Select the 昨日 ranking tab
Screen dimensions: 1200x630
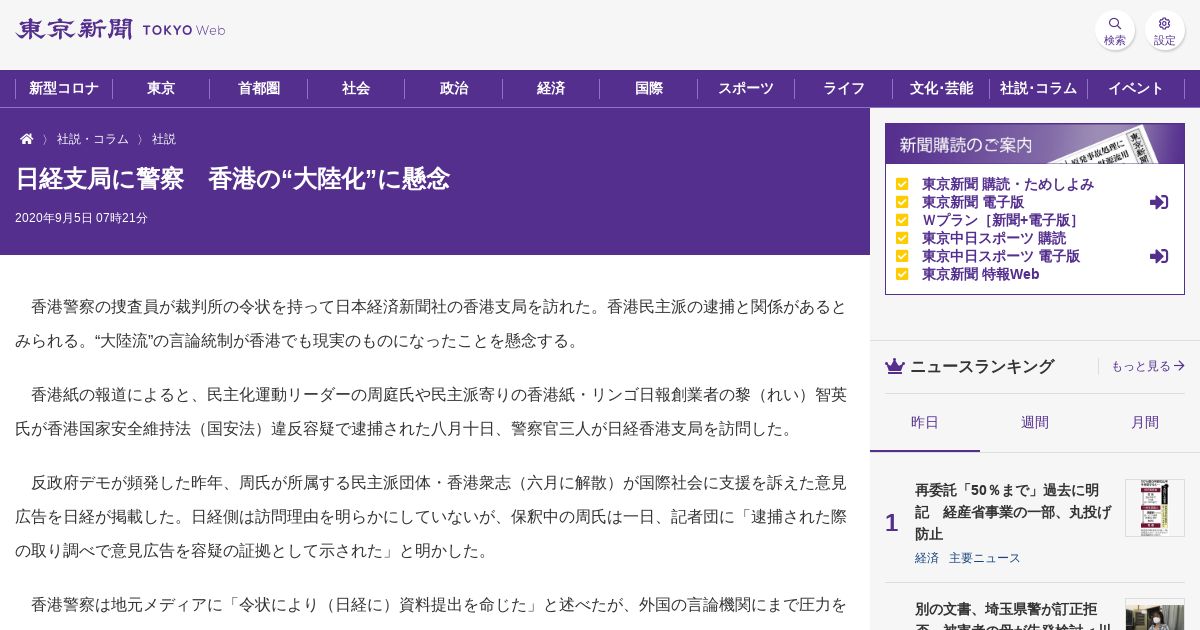[925, 423]
